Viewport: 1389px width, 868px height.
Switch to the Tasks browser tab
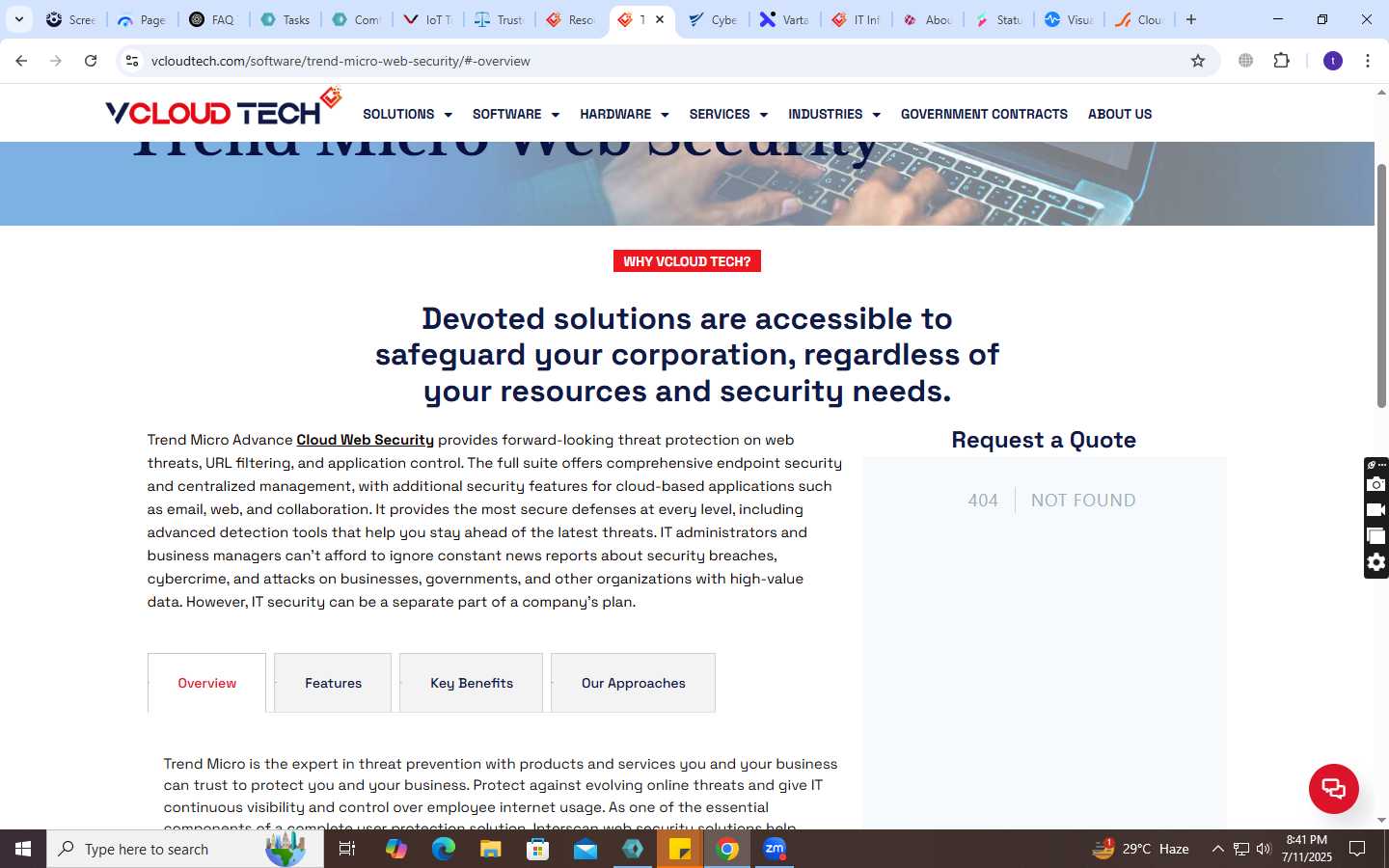pos(286,19)
